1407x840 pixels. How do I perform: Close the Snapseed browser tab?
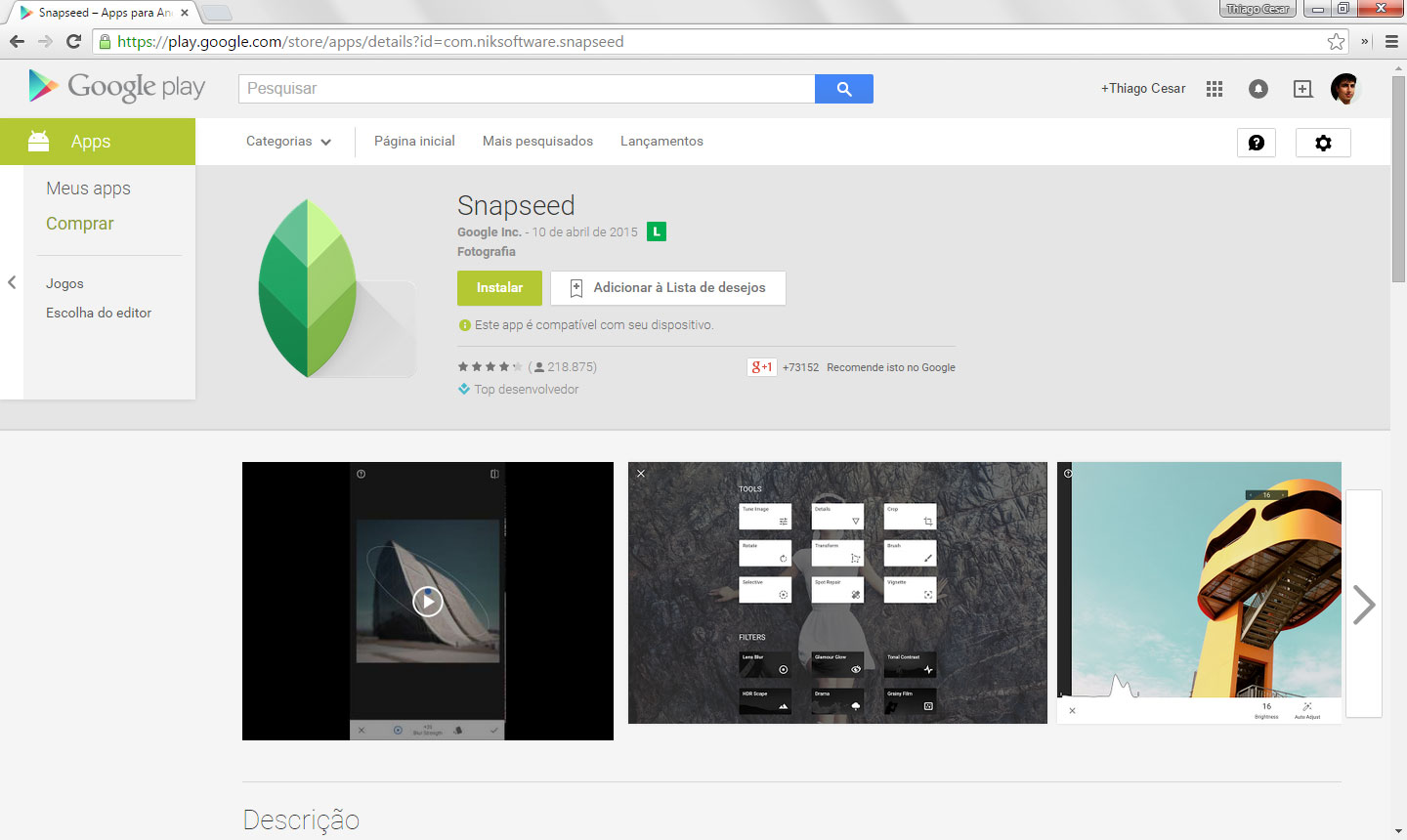tap(185, 13)
